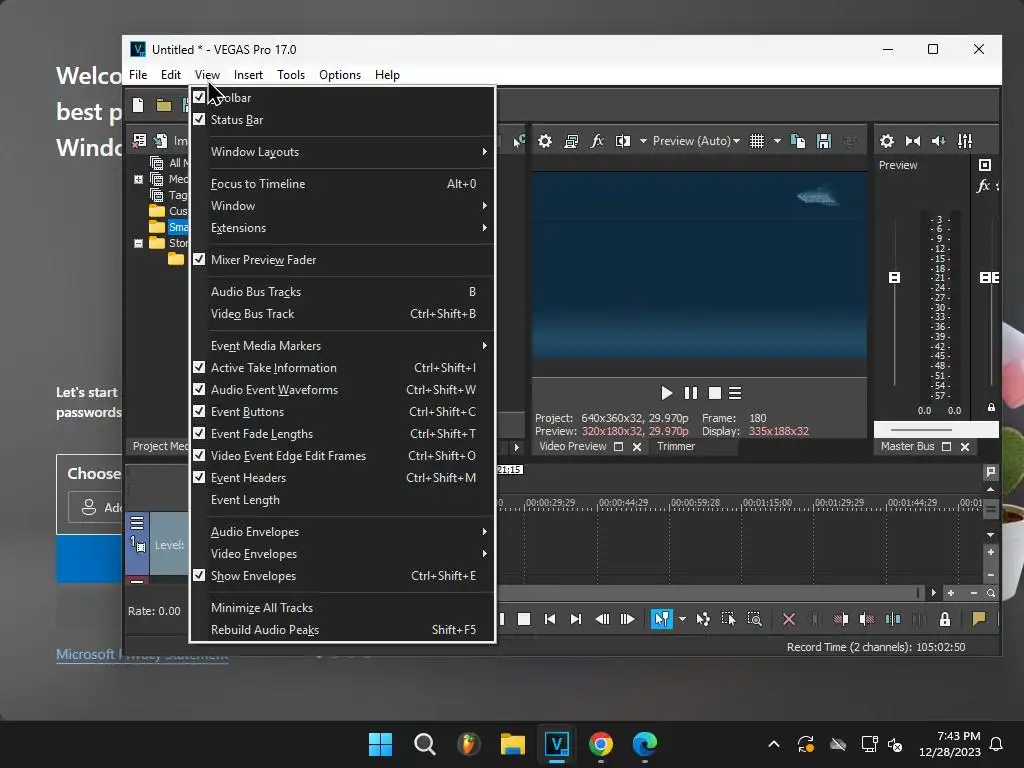Step to next frame
Screen dimensions: 1024x768
point(628,619)
